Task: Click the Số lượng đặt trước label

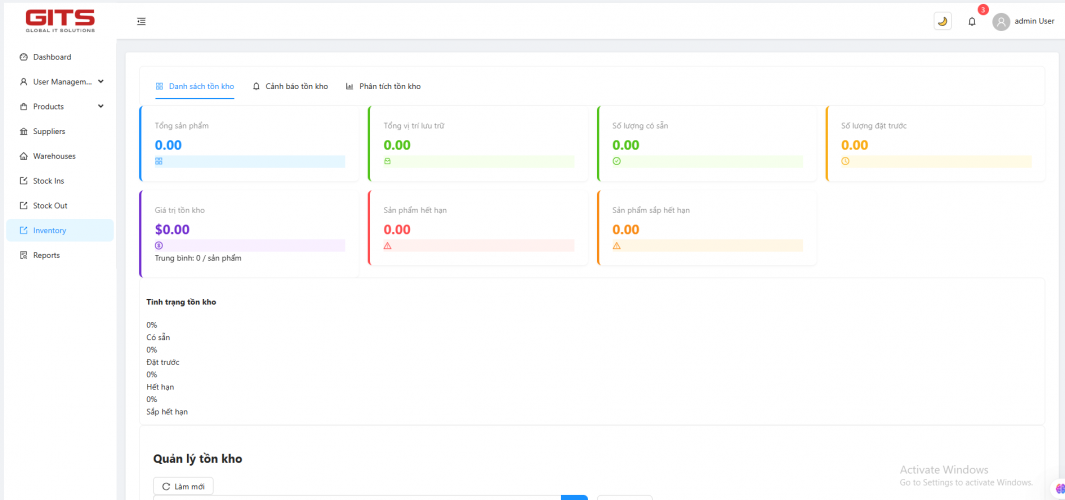Action: (x=874, y=126)
